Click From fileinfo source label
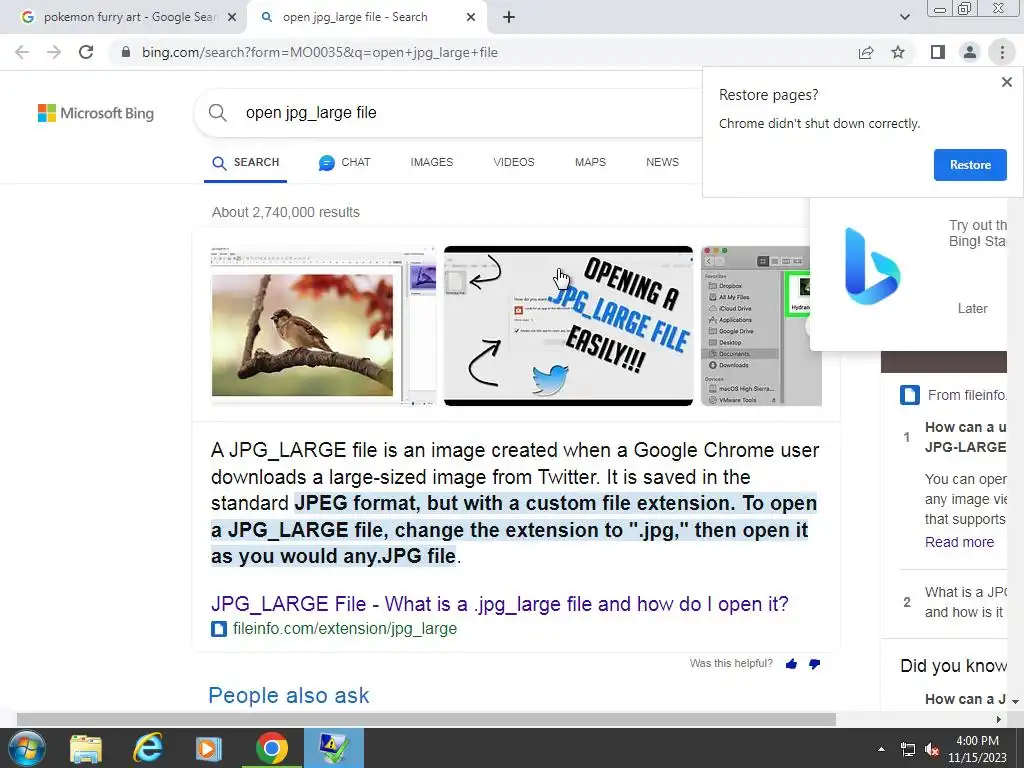The image size is (1024, 768). [x=967, y=395]
